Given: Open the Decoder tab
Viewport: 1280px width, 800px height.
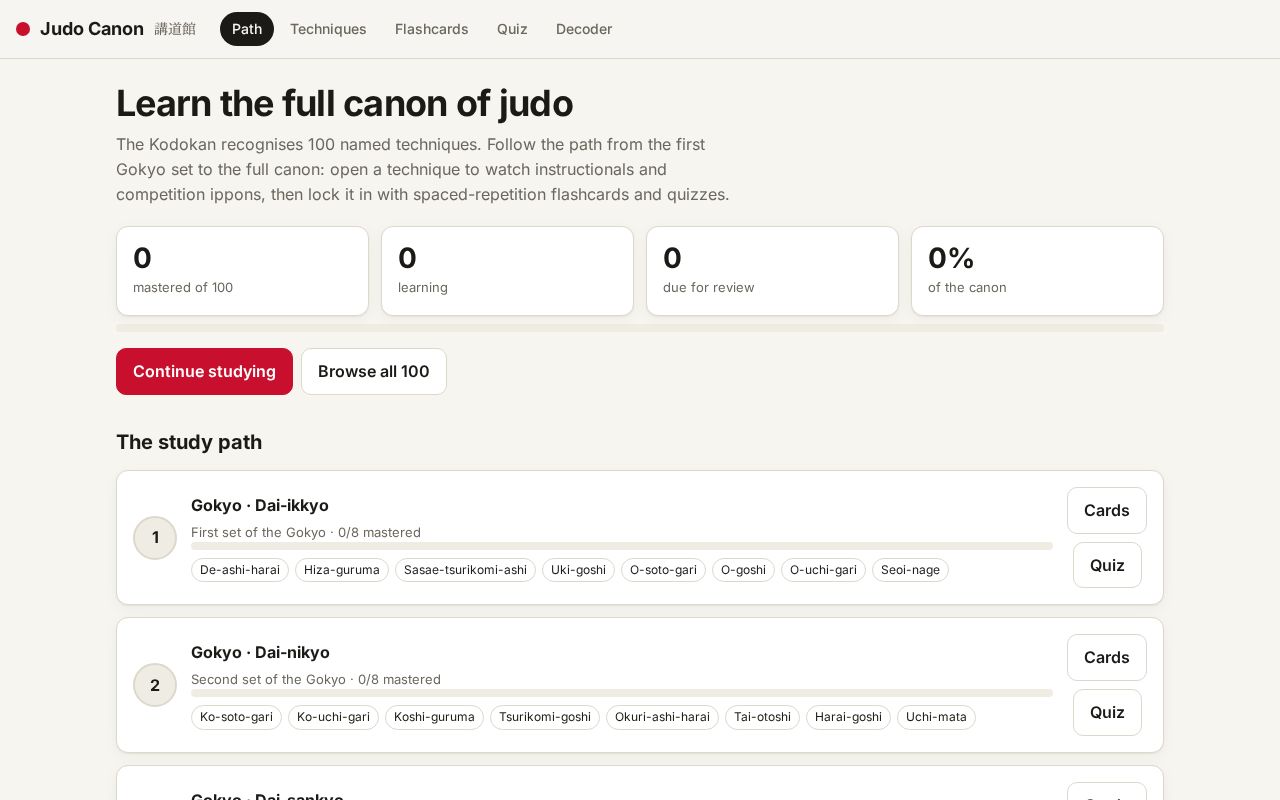Looking at the screenshot, I should [x=584, y=29].
